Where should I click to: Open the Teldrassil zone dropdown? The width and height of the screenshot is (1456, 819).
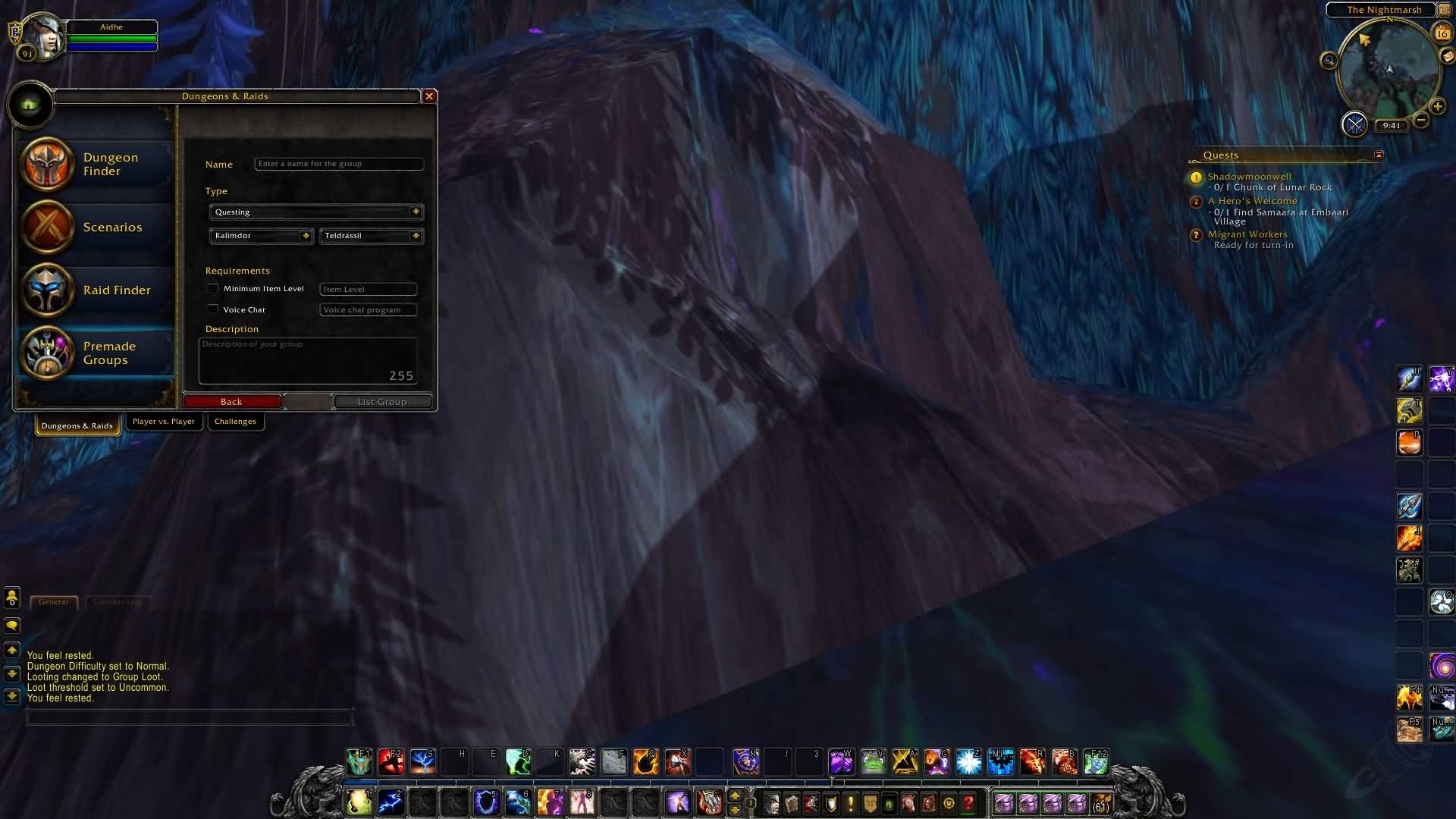[x=371, y=236]
